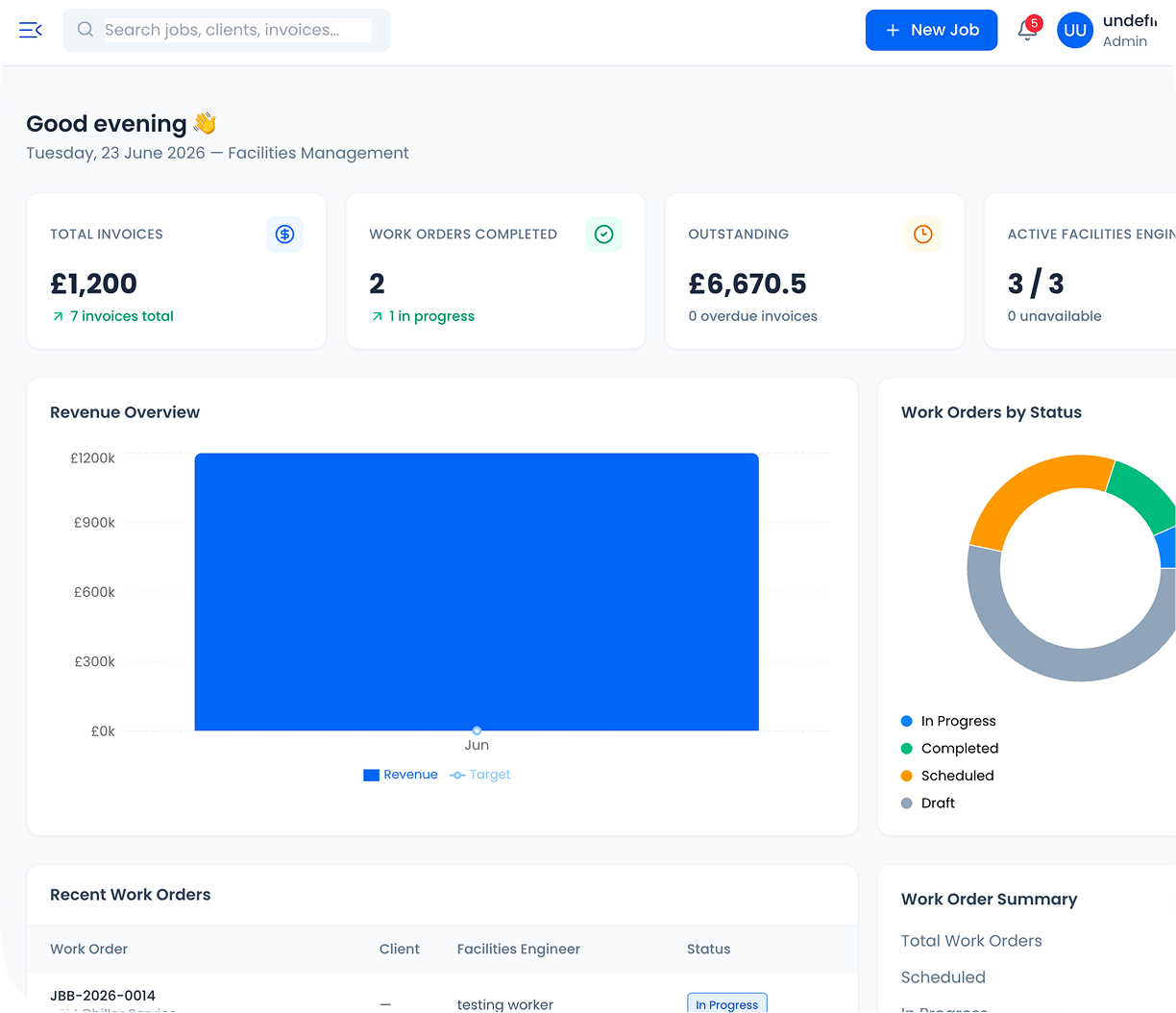This screenshot has height=1013, width=1176.
Task: Click the Total Invoices dollar icon
Action: point(284,234)
